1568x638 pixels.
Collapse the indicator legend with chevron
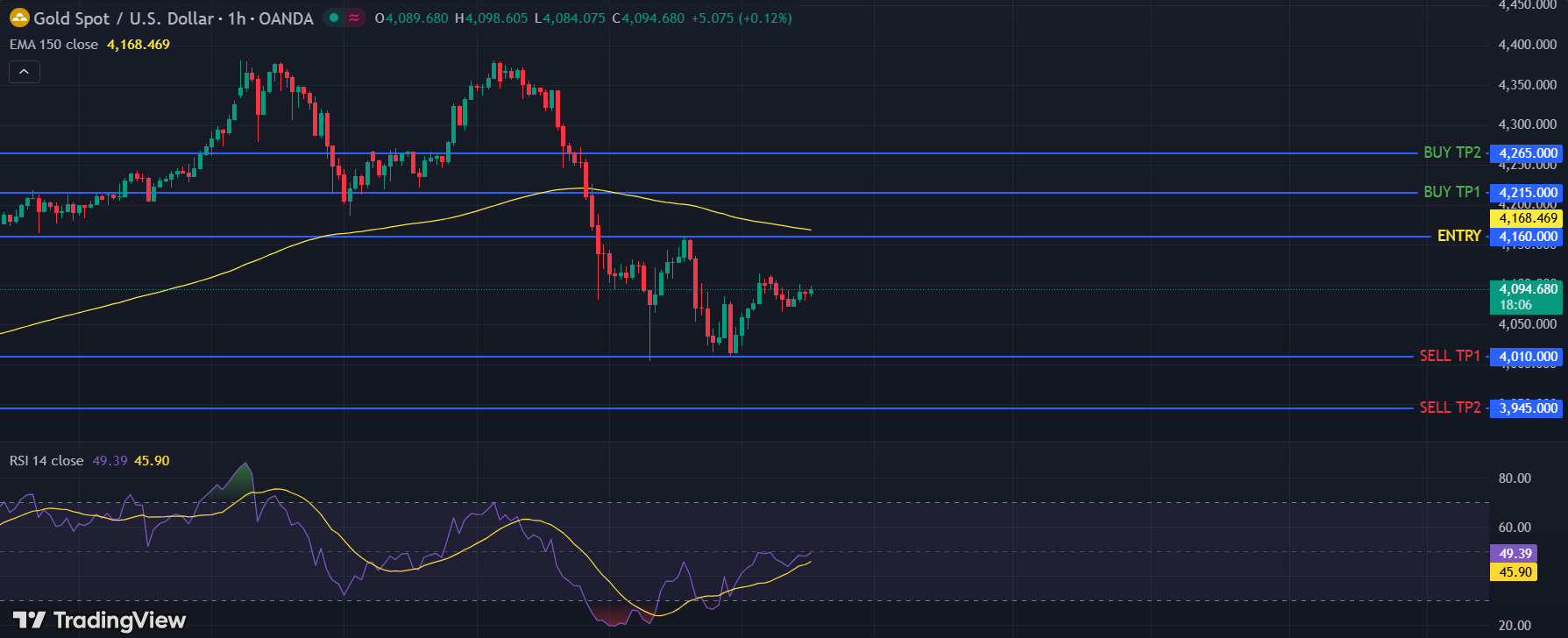click(24, 72)
